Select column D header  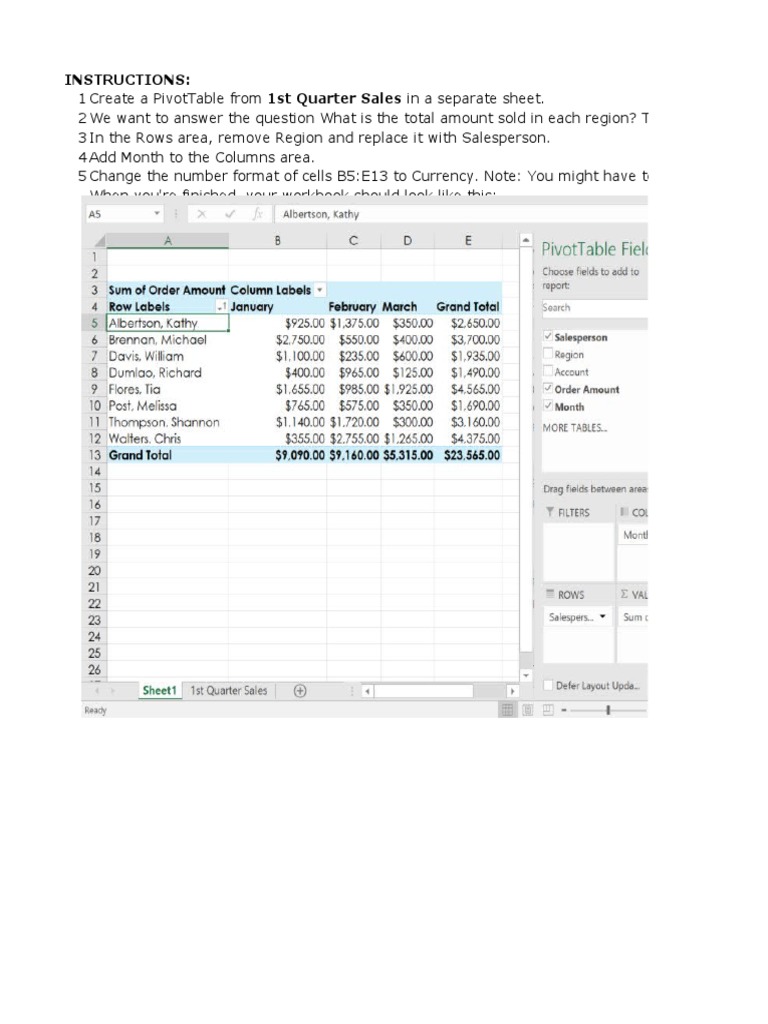click(408, 241)
